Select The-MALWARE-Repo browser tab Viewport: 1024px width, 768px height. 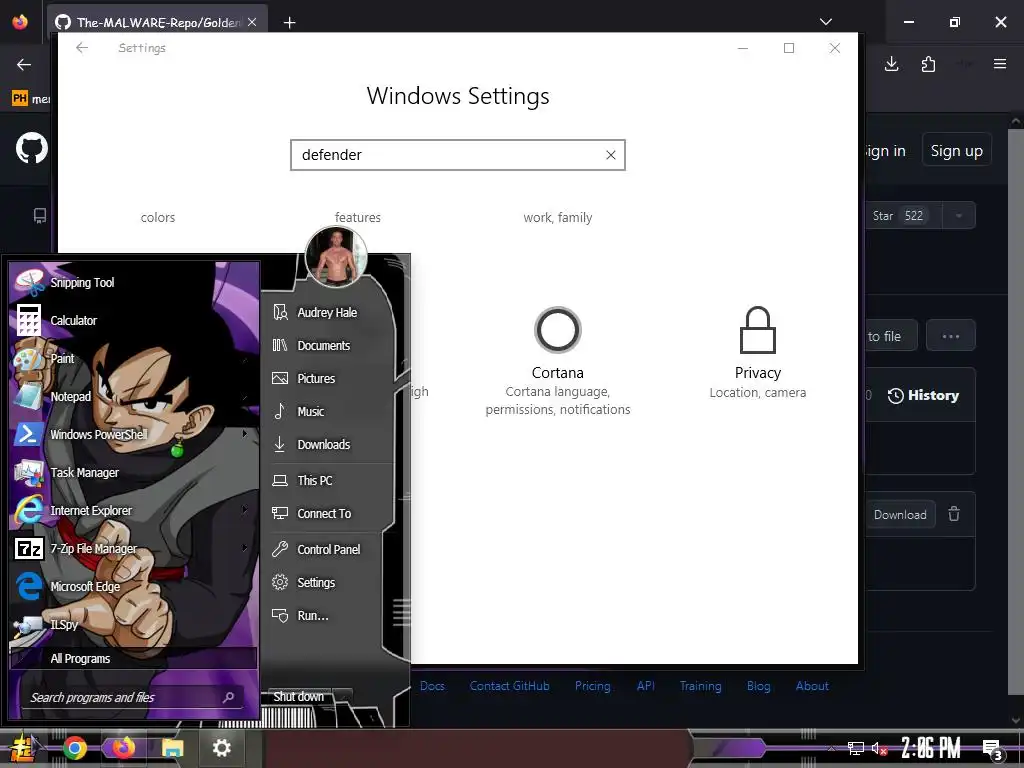tap(158, 22)
